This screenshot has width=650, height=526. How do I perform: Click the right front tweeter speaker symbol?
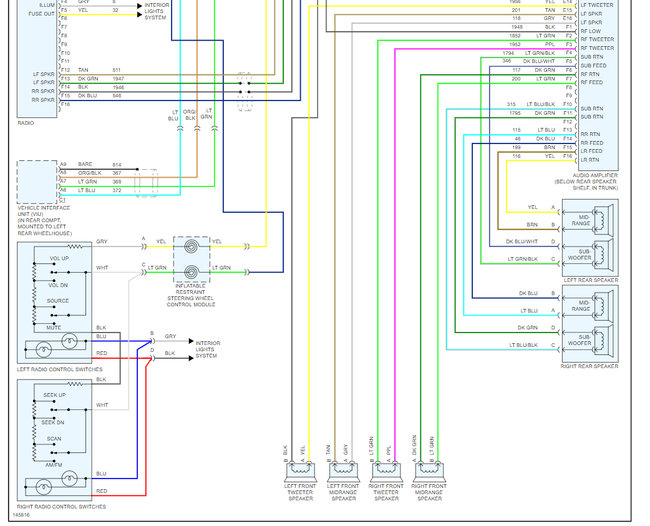(x=386, y=472)
